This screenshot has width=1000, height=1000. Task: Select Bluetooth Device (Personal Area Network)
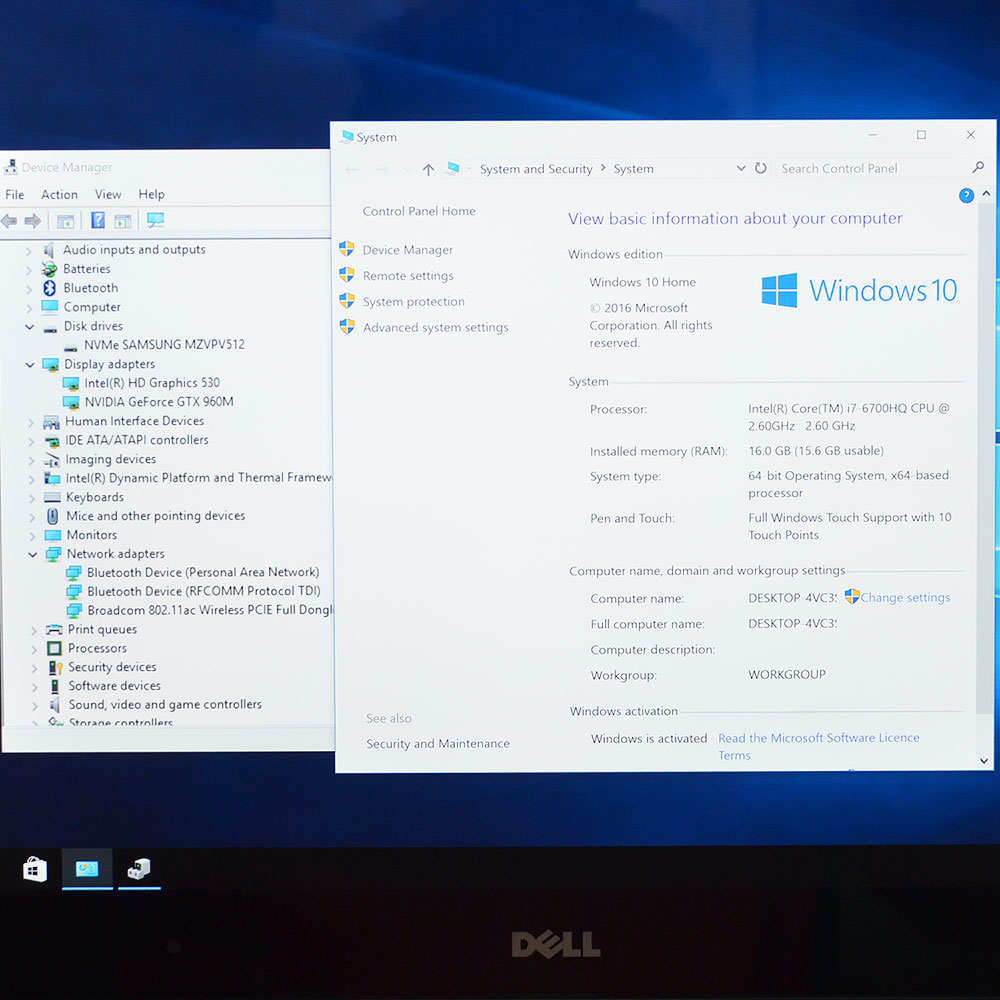click(x=203, y=572)
